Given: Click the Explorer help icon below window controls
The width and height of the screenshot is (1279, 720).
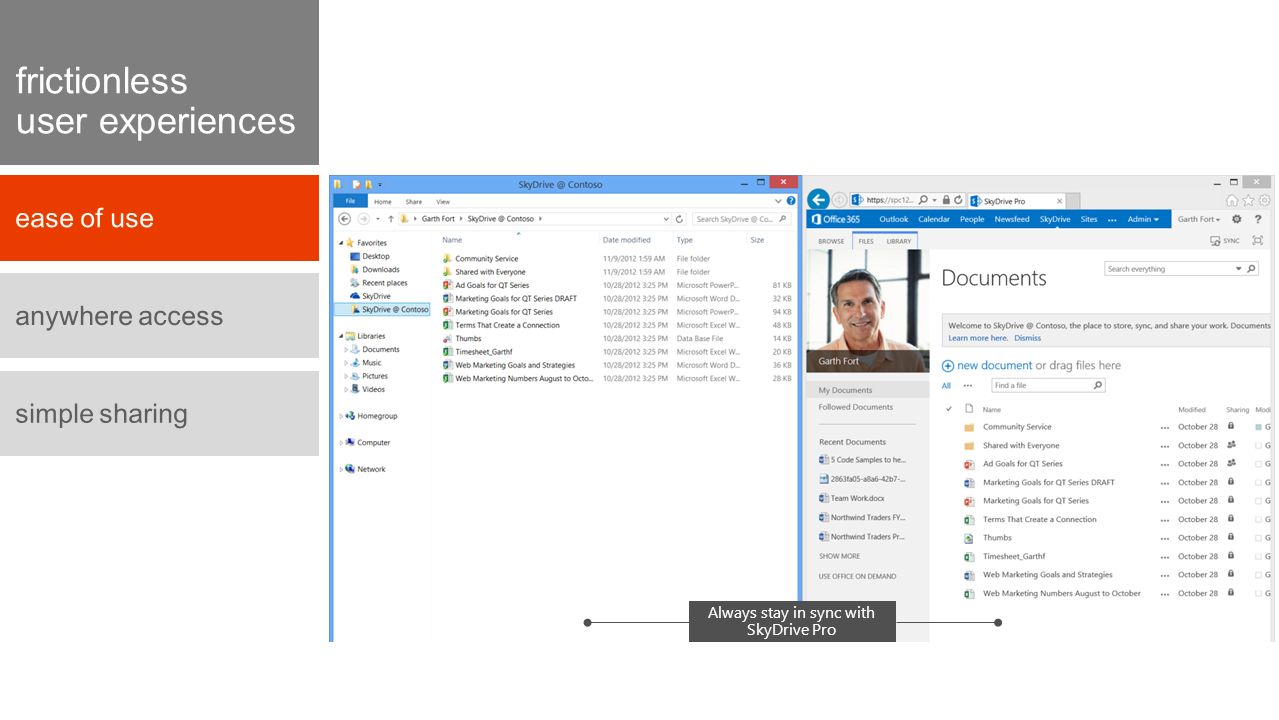Looking at the screenshot, I should click(x=791, y=201).
